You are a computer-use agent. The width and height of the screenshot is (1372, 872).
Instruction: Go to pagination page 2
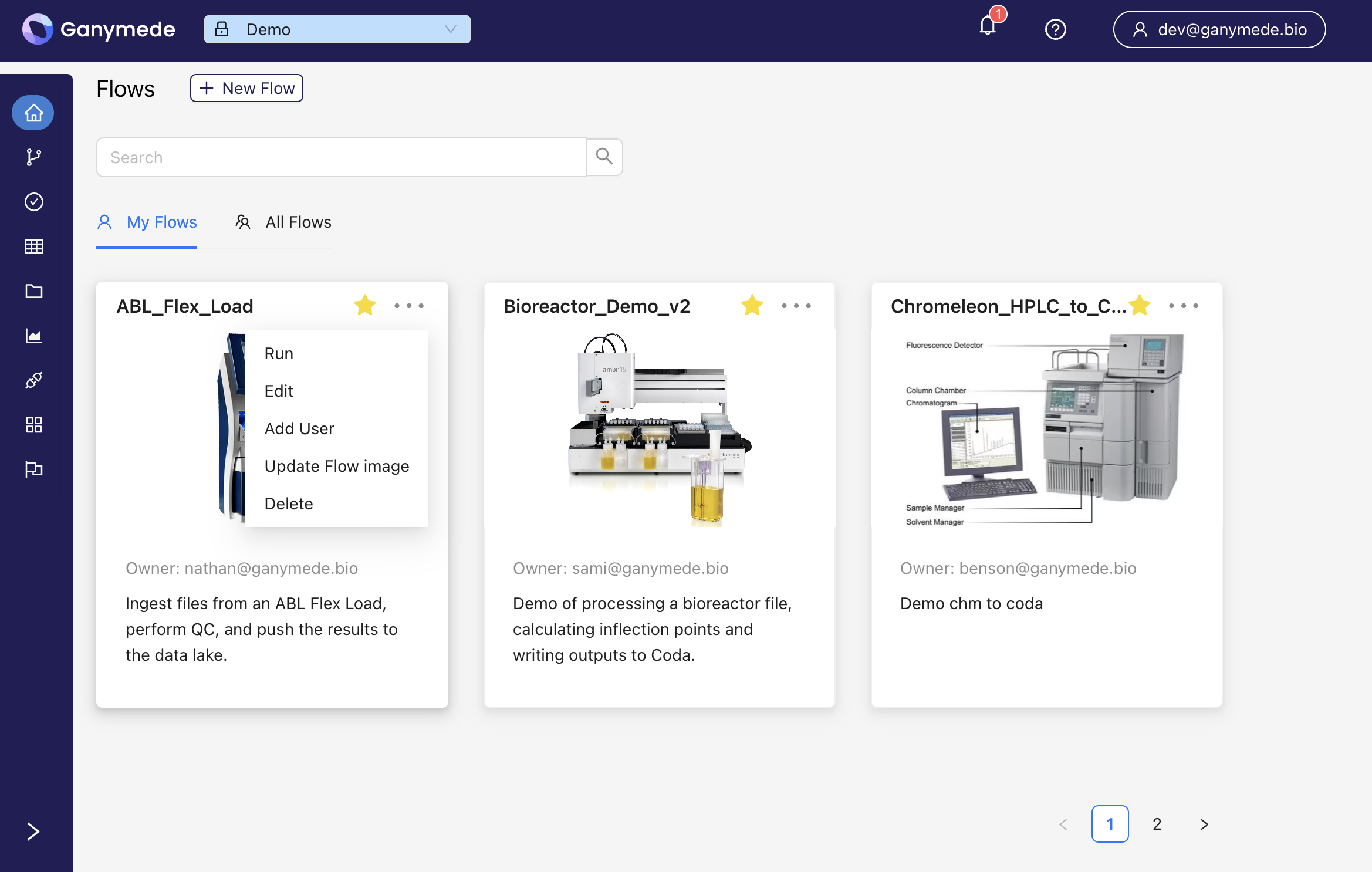click(1157, 824)
